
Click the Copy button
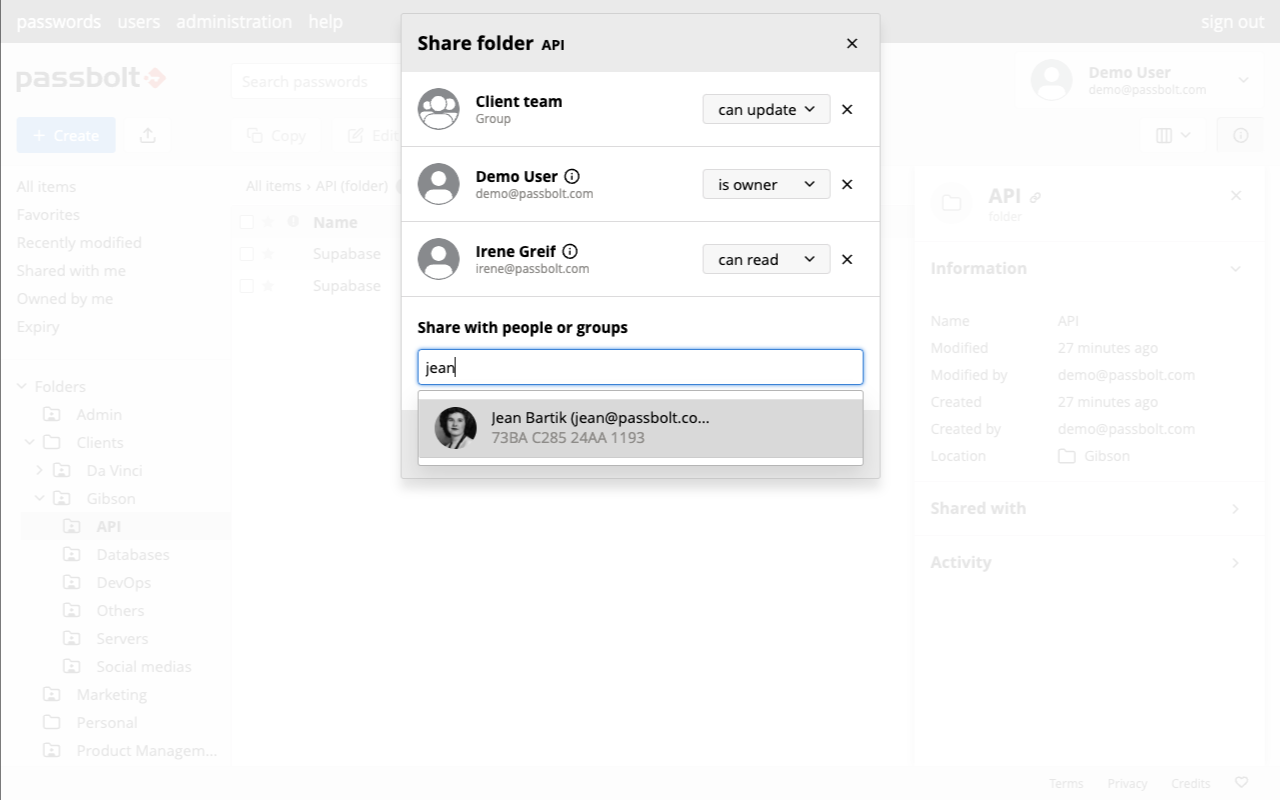tap(276, 135)
